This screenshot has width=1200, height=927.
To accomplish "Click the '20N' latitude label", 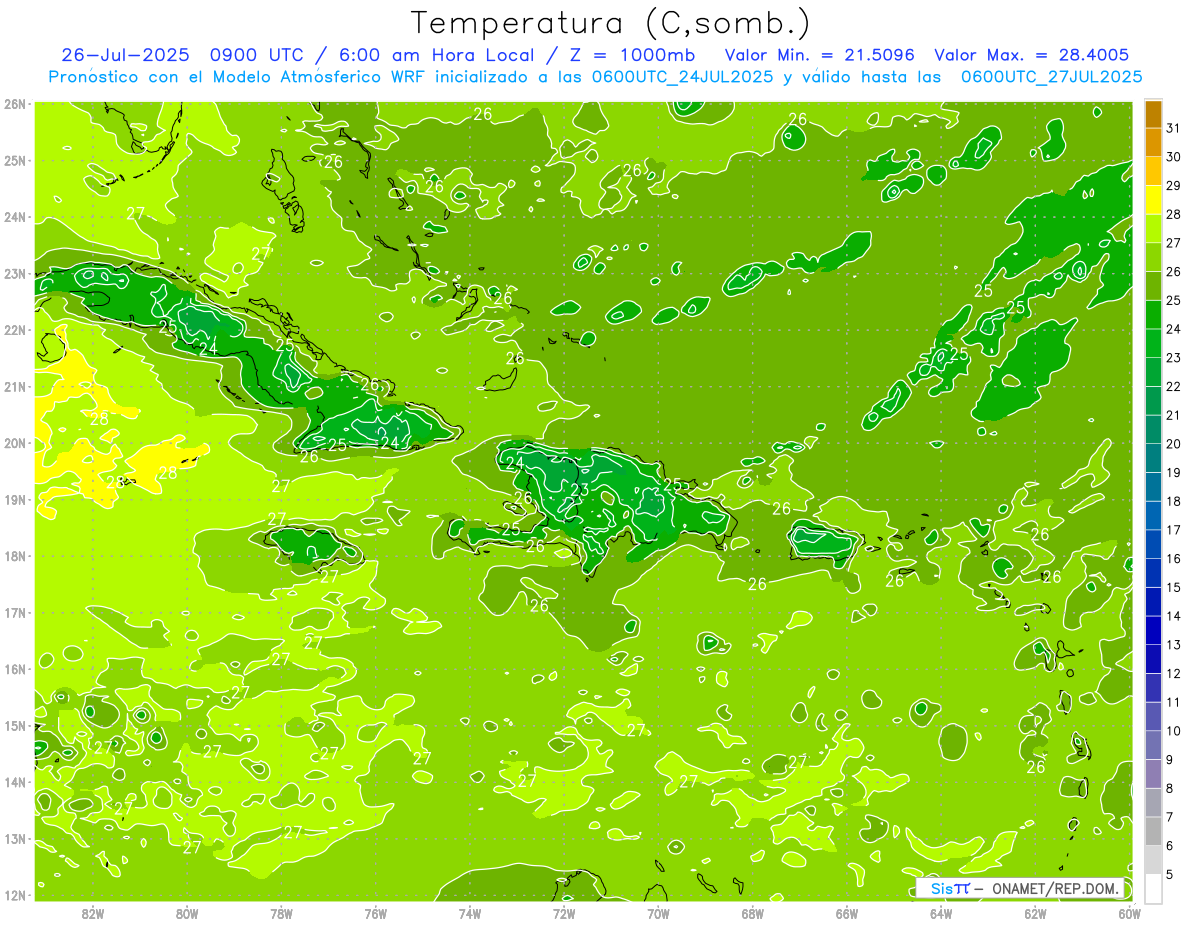I will pos(15,443).
